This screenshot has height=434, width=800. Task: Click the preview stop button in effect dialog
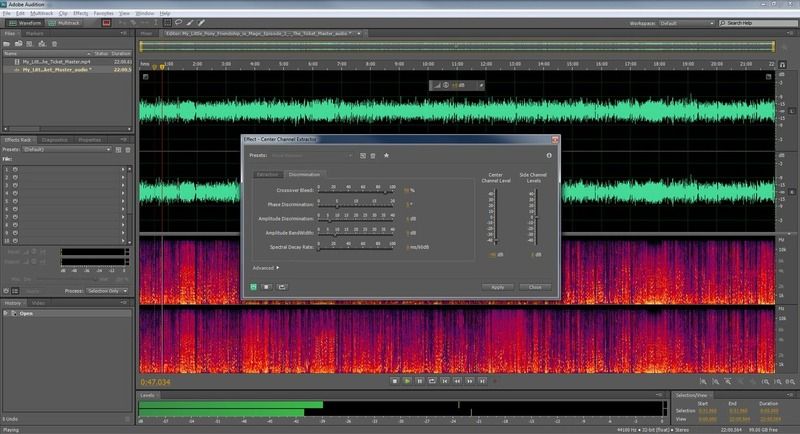tap(267, 287)
